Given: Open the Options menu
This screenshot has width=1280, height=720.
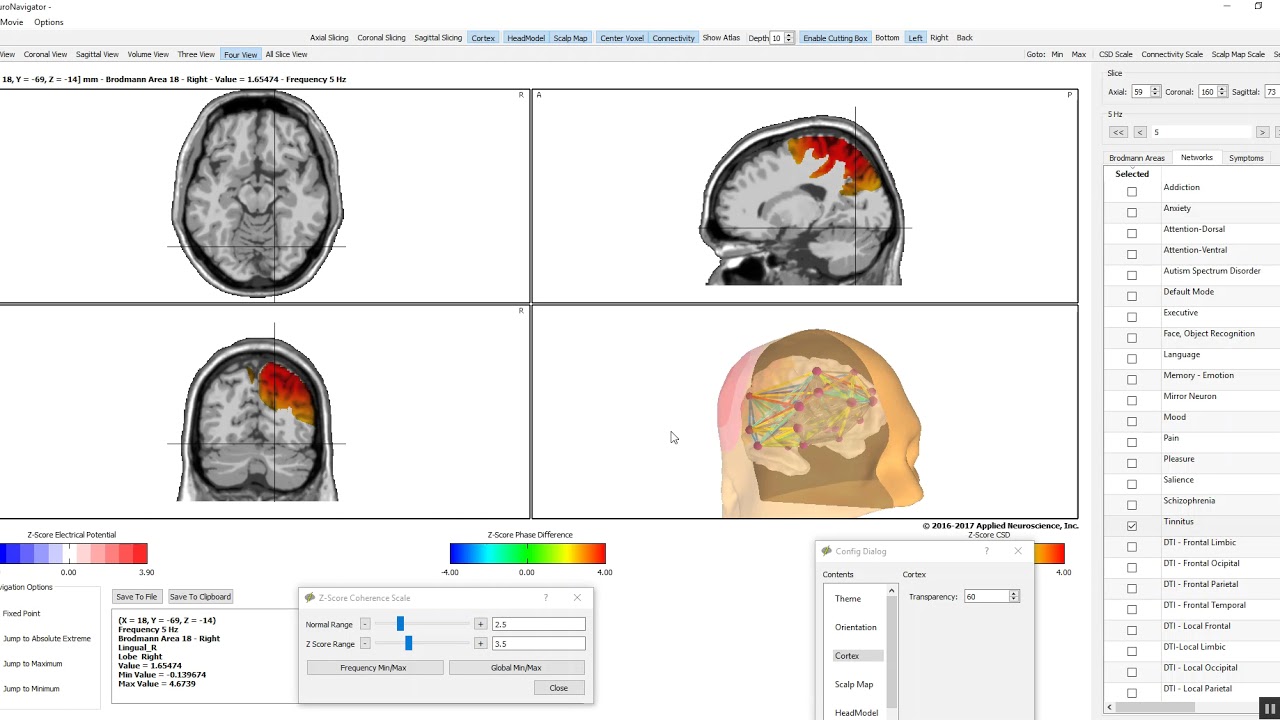Looking at the screenshot, I should point(48,22).
